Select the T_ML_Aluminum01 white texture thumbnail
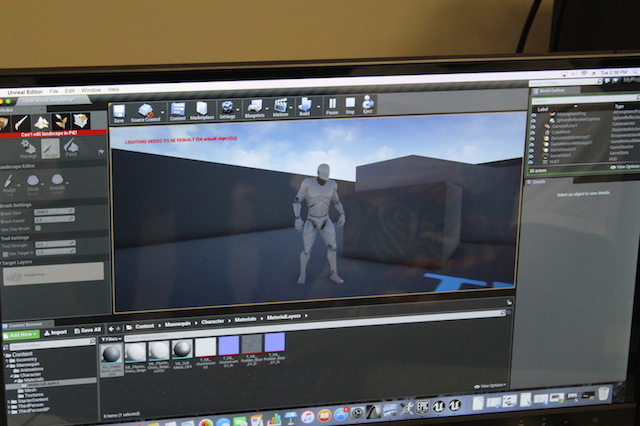The width and height of the screenshot is (640, 426). coord(205,353)
